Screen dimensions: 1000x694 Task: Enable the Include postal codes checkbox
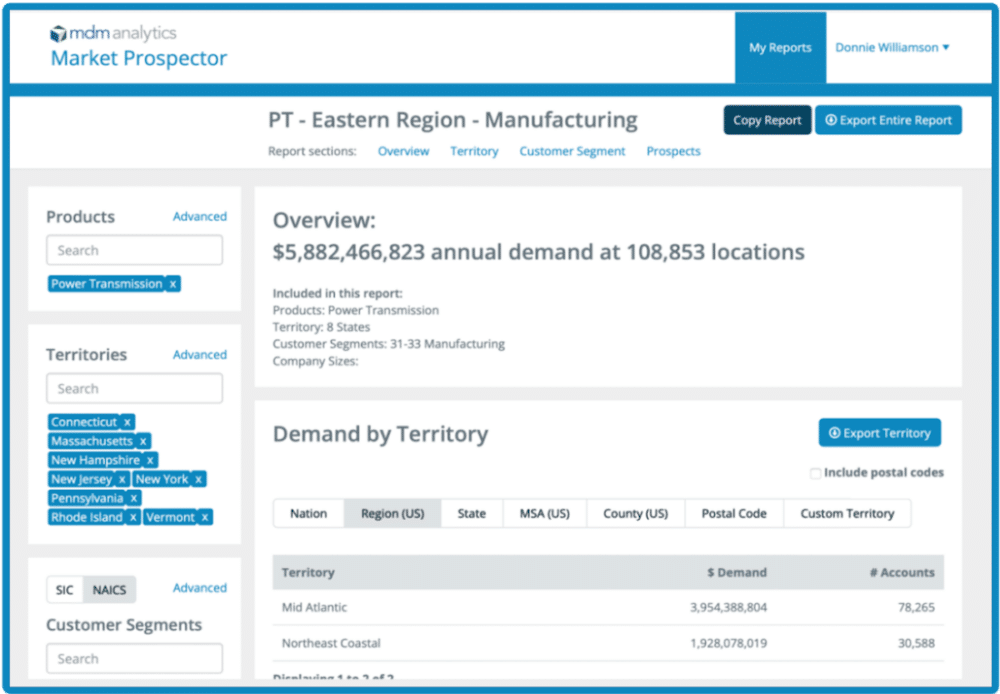coord(815,472)
